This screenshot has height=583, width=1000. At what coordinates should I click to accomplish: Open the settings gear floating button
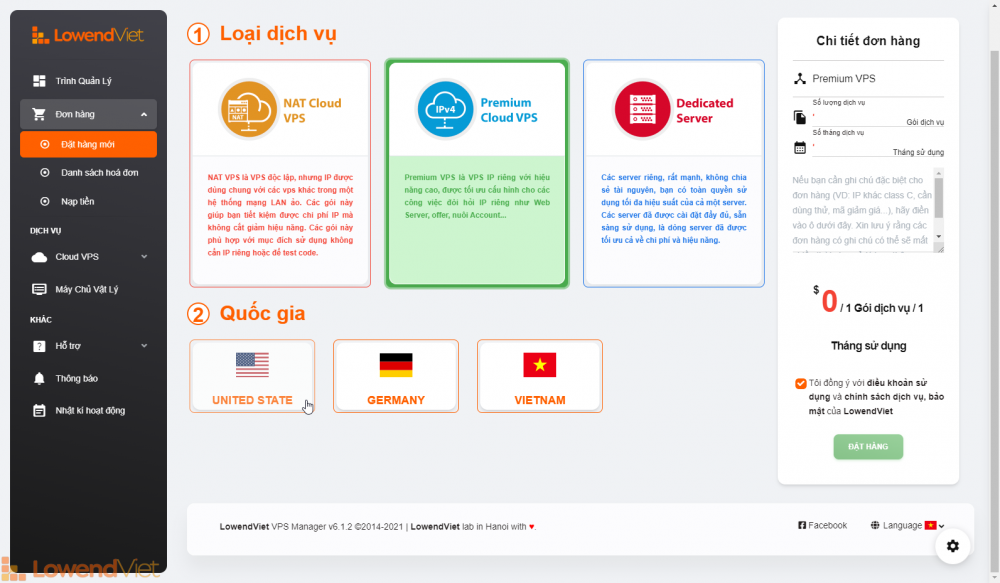[953, 546]
